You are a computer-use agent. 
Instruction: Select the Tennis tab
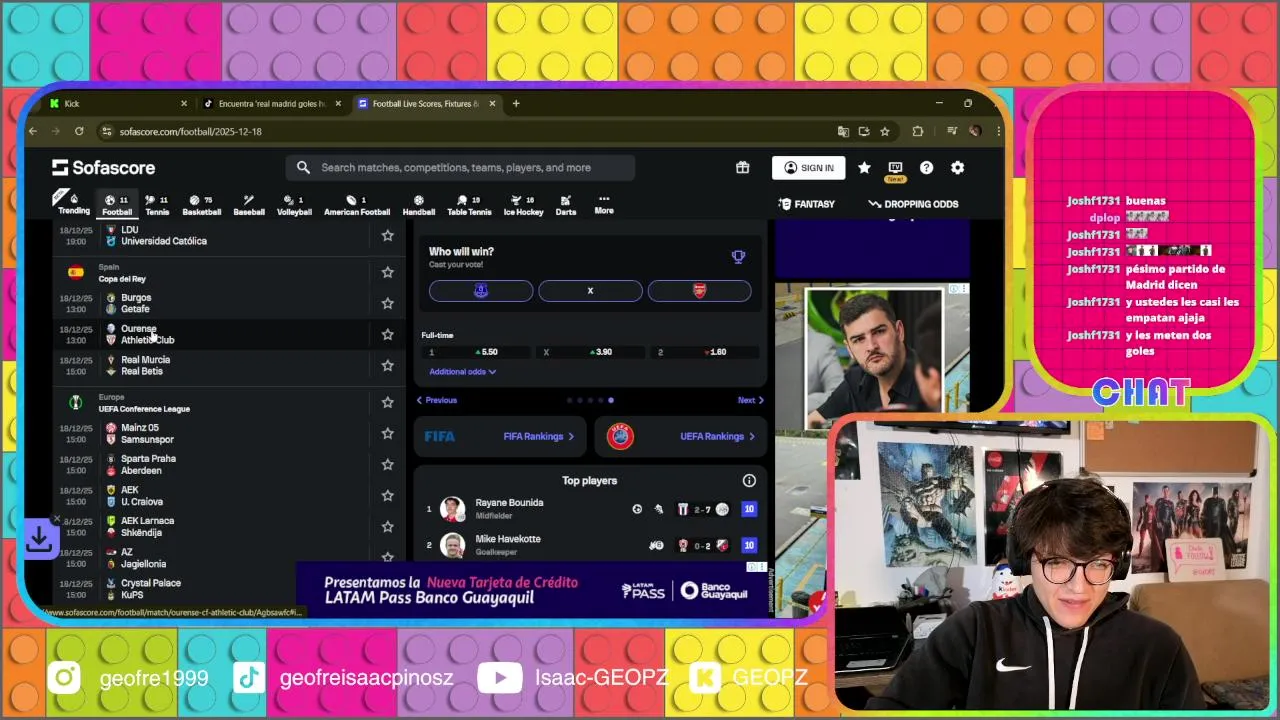tap(157, 204)
